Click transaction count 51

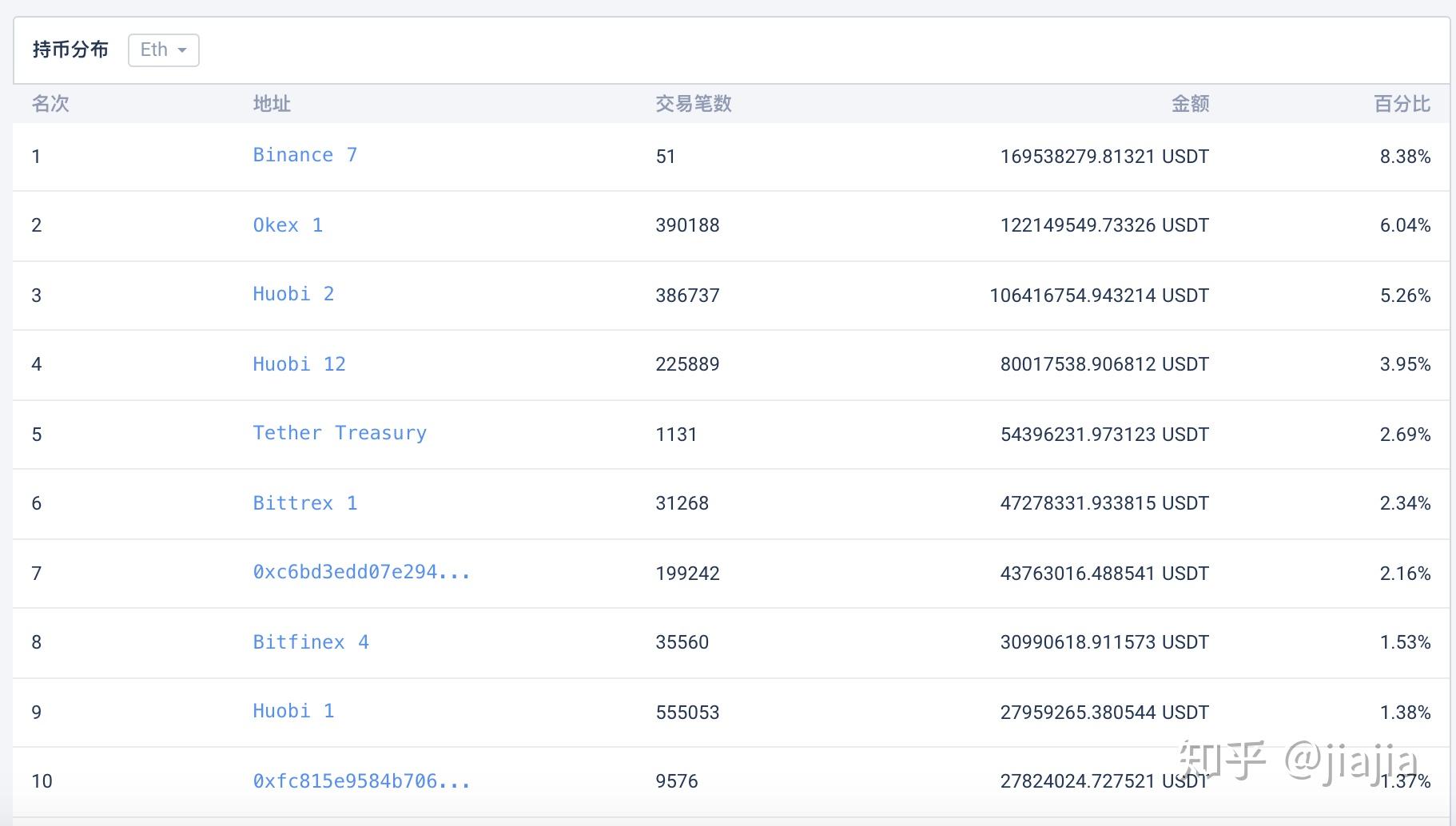pyautogui.click(x=666, y=157)
